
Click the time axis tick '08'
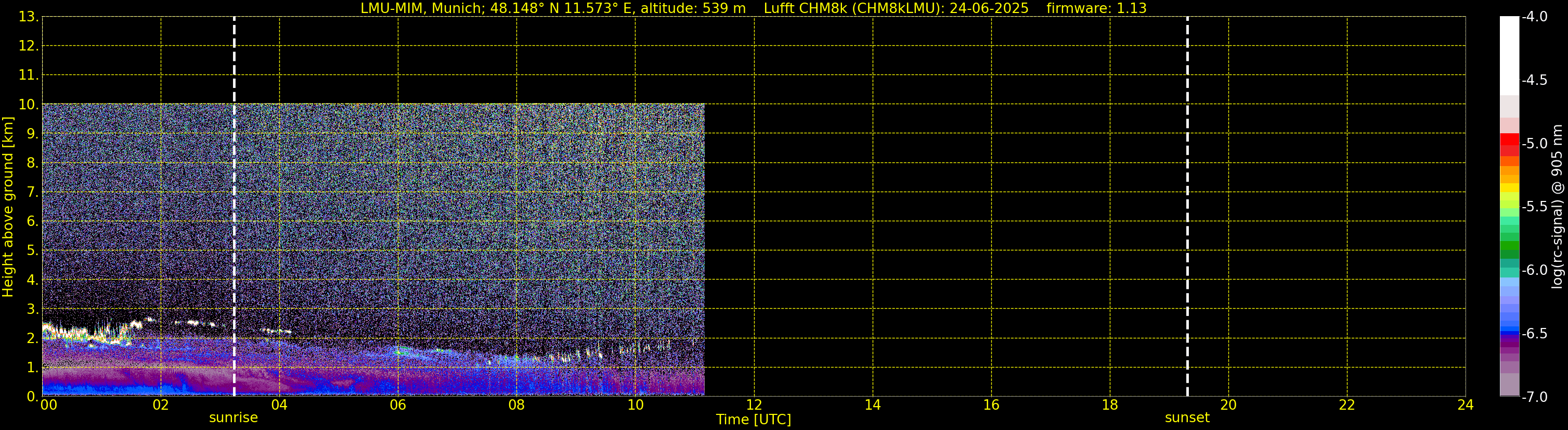pyautogui.click(x=517, y=405)
